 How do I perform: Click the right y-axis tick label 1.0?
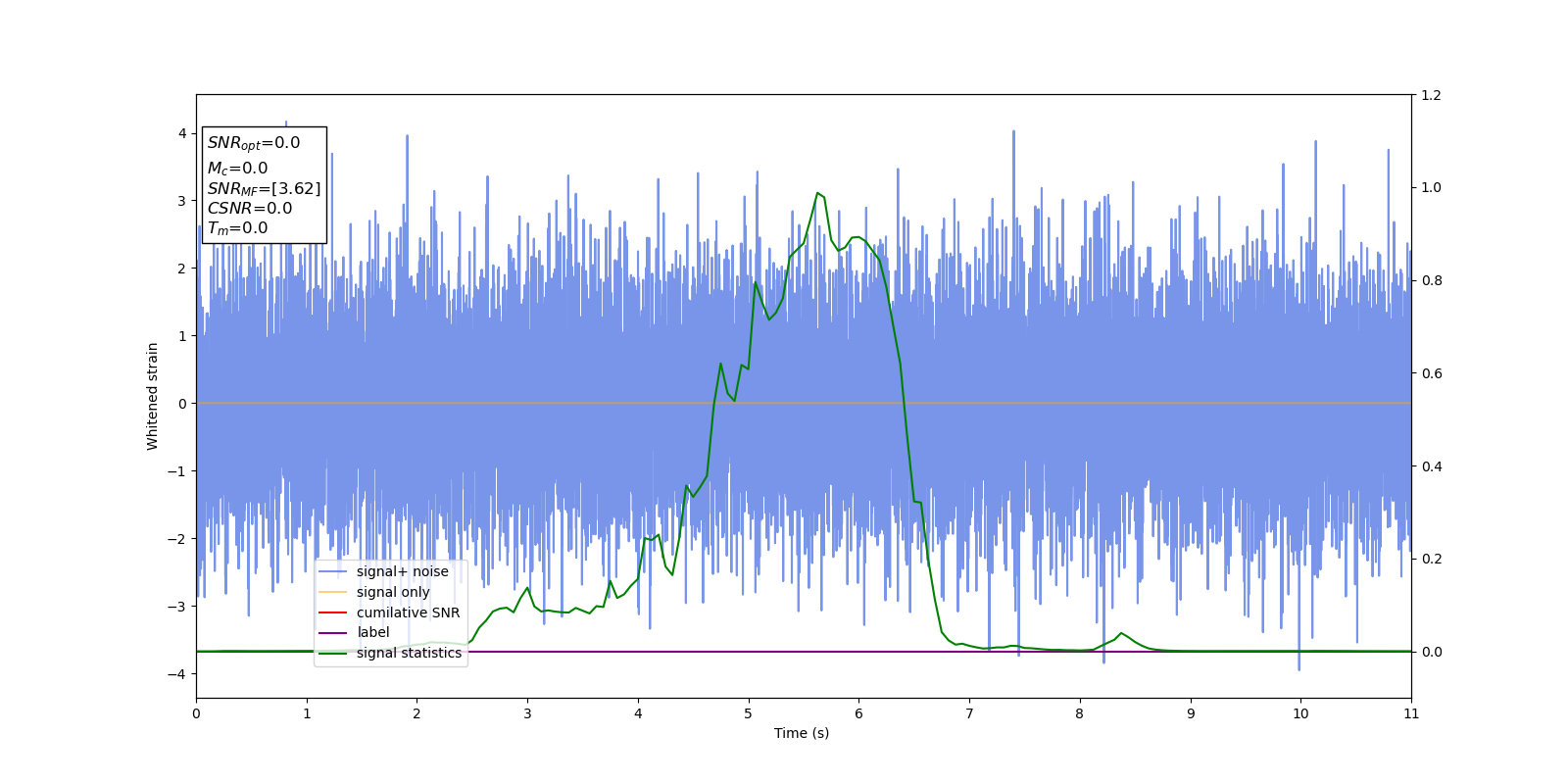pos(1431,187)
